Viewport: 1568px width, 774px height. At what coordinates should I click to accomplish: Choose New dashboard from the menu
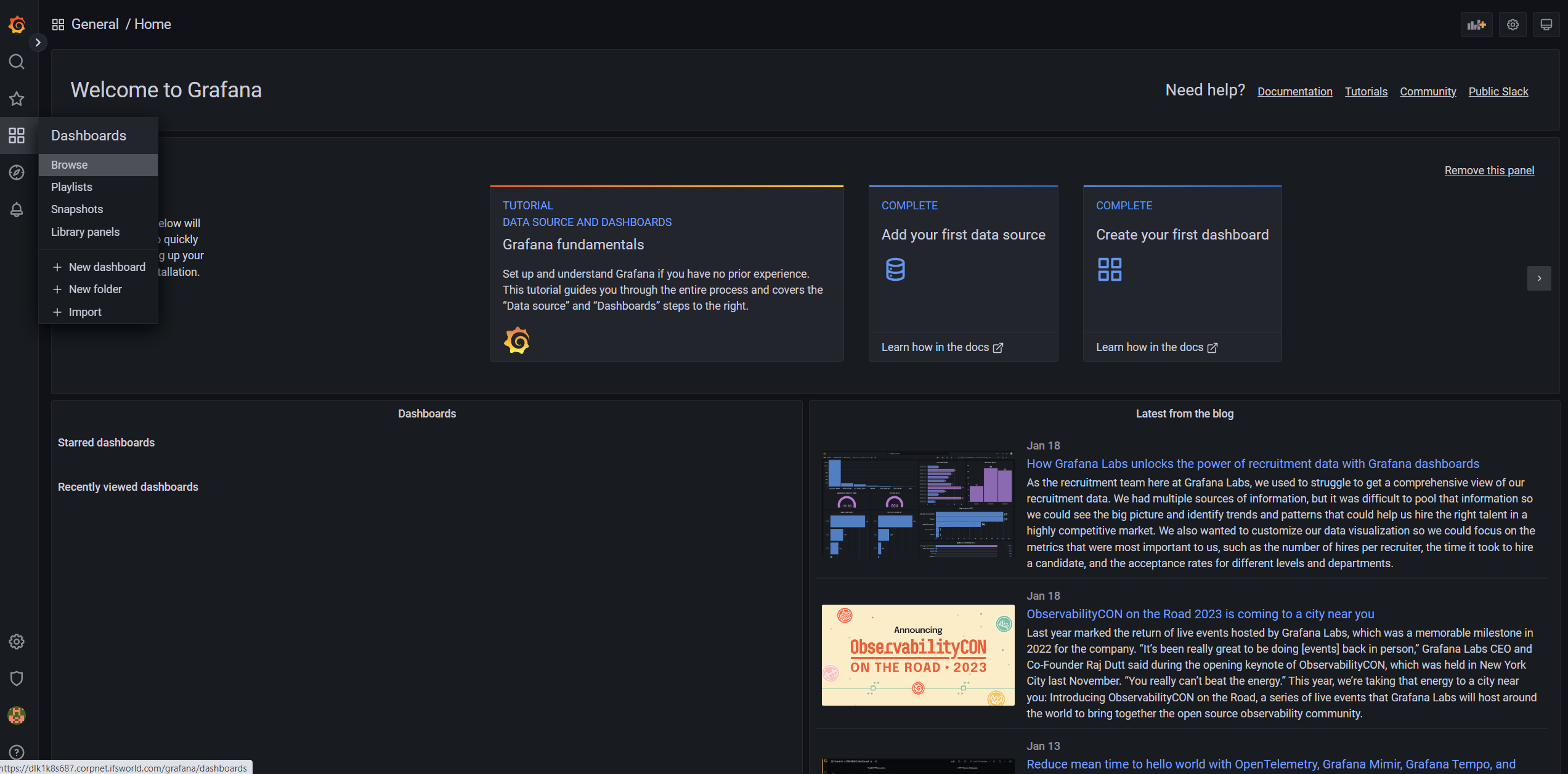[x=98, y=267]
